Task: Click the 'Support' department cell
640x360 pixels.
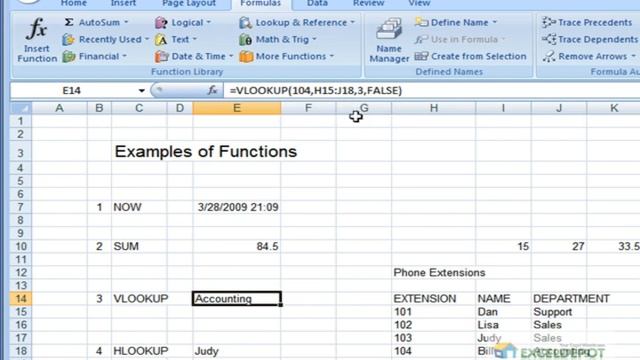Action: coord(559,312)
